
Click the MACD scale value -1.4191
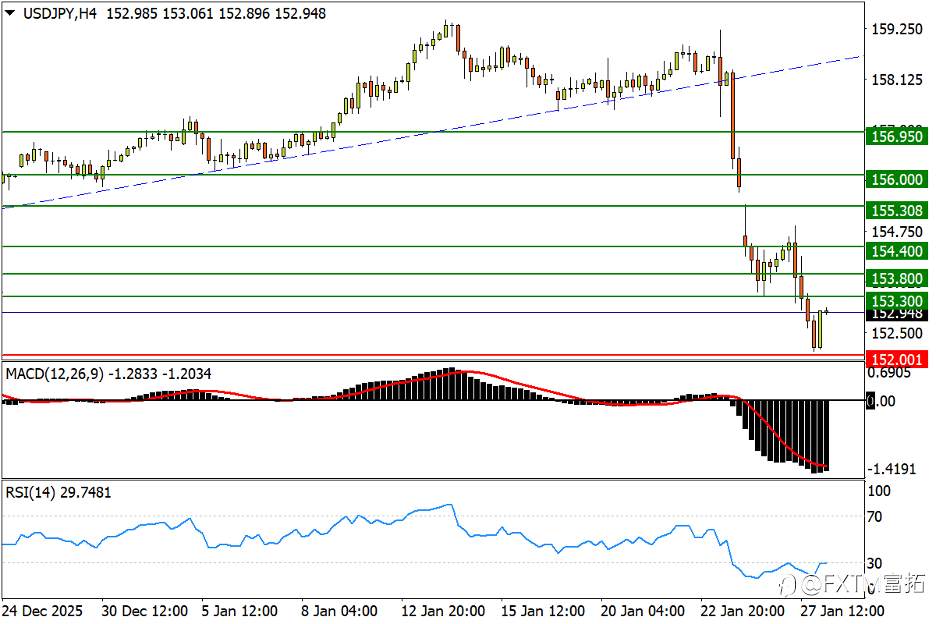[891, 469]
